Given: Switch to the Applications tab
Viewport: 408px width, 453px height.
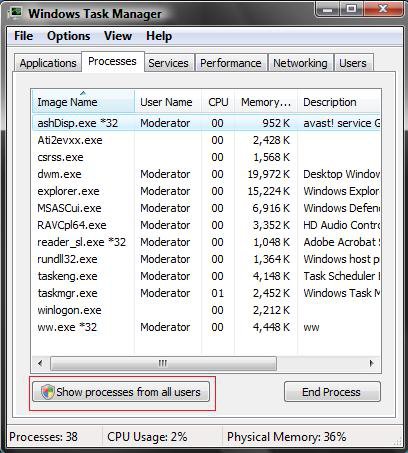Looking at the screenshot, I should [48, 63].
